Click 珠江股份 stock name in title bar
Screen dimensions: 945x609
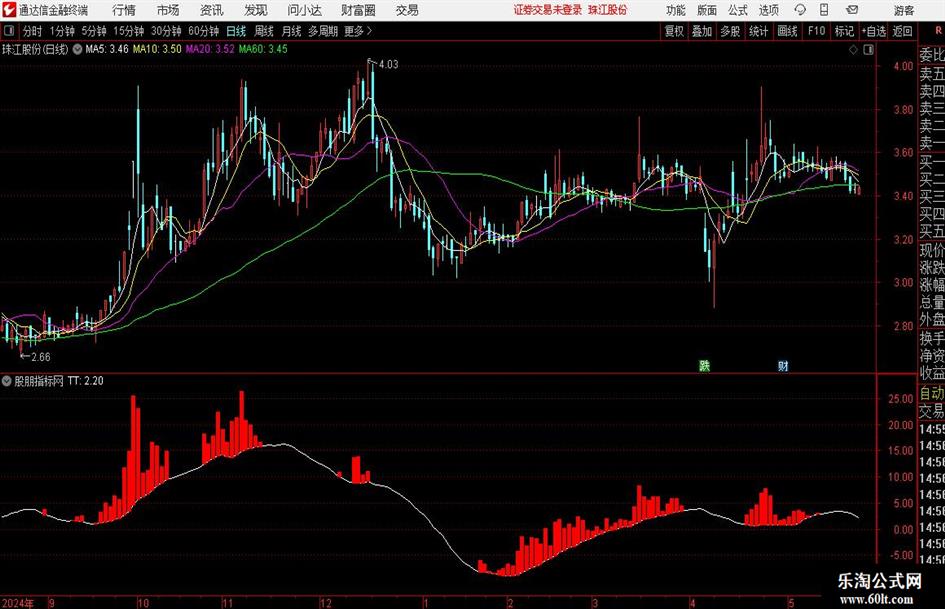click(608, 10)
